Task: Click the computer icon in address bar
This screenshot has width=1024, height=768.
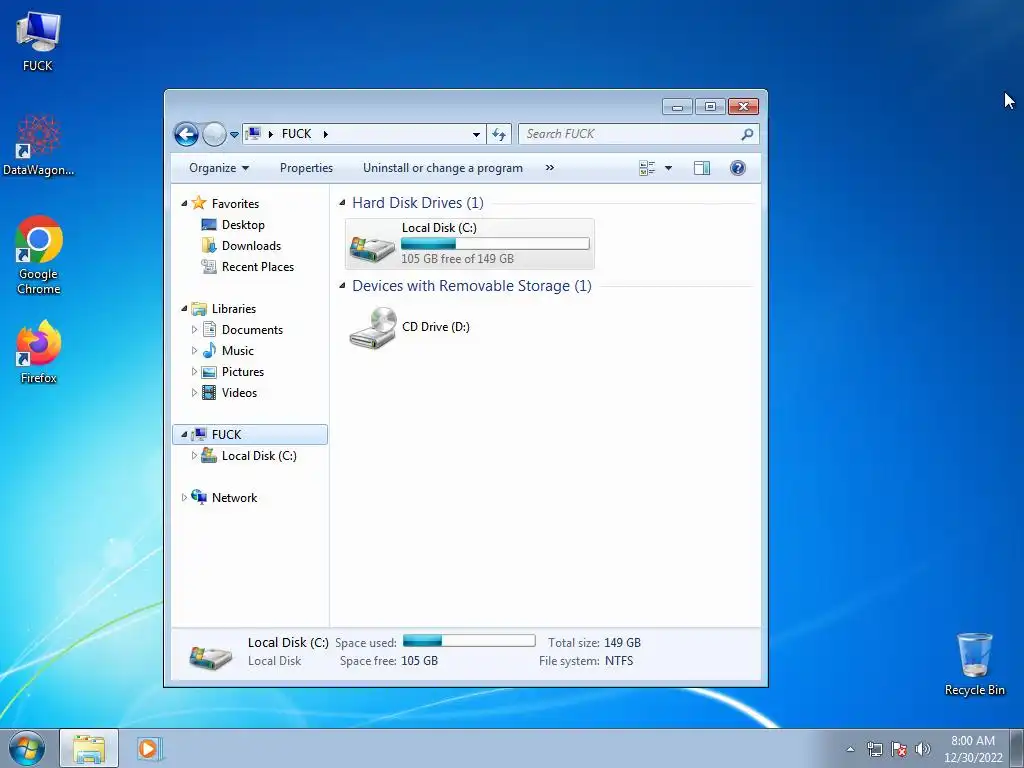Action: click(253, 134)
